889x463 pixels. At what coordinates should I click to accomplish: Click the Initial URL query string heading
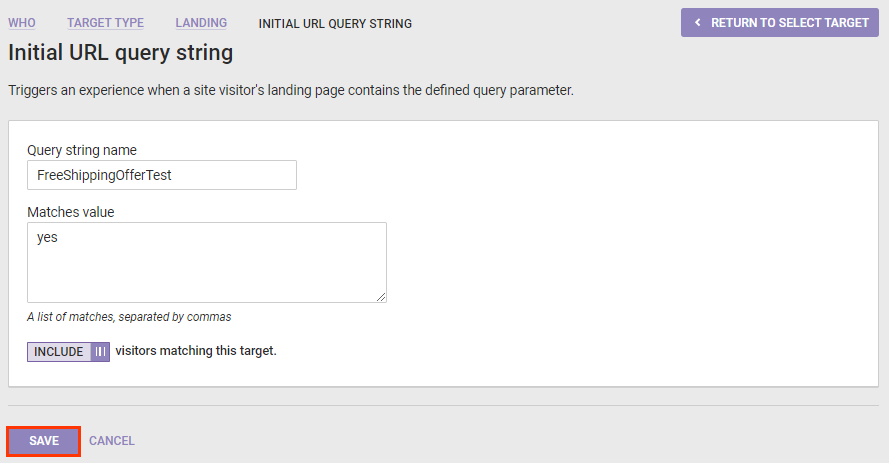[120, 52]
